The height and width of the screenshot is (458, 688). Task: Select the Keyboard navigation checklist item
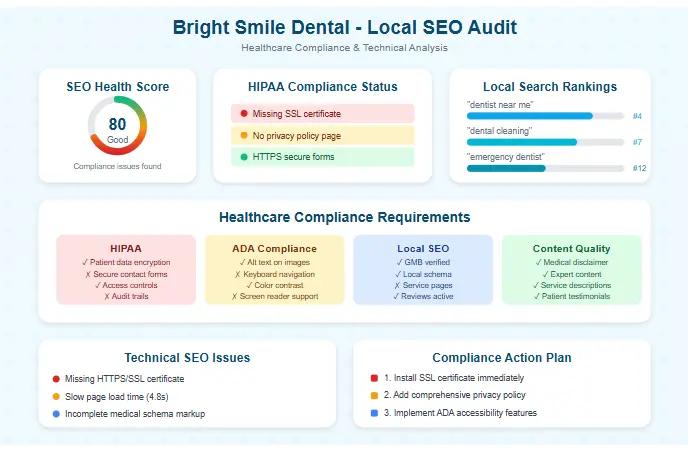pyautogui.click(x=274, y=273)
